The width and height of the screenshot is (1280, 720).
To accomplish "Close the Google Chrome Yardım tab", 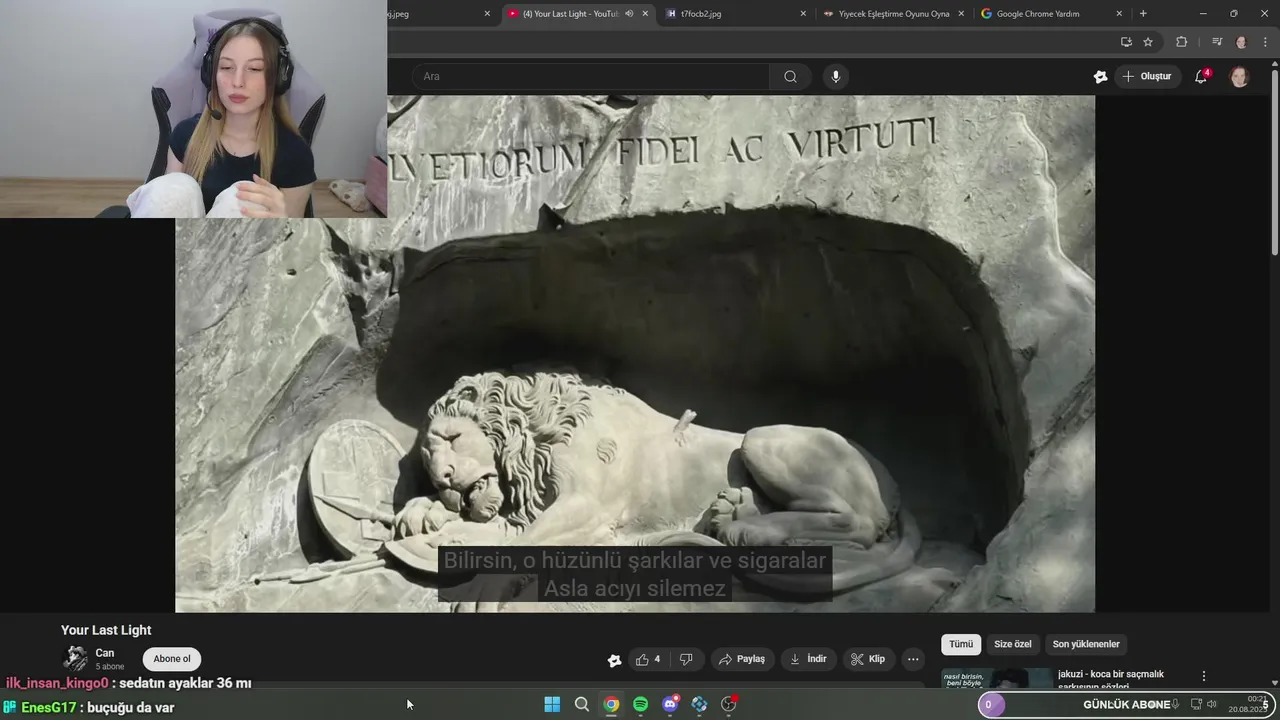I will (1119, 14).
